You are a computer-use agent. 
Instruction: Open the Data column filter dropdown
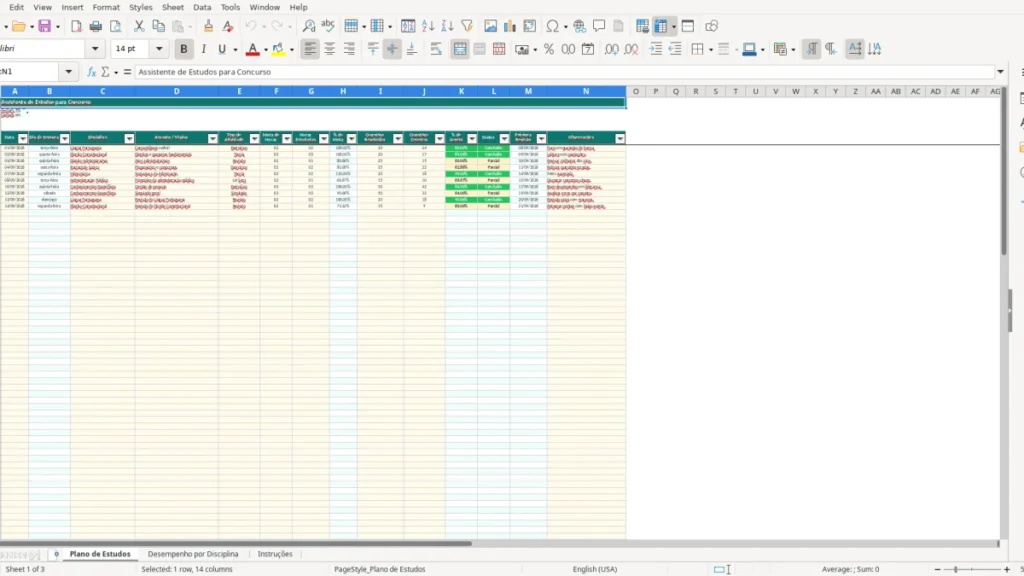click(x=23, y=138)
